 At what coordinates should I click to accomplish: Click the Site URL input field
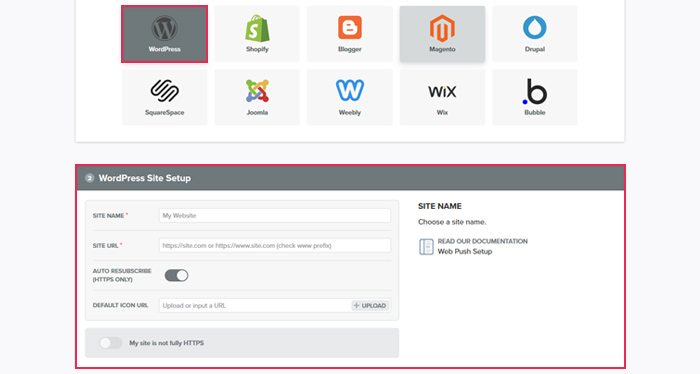tap(275, 245)
